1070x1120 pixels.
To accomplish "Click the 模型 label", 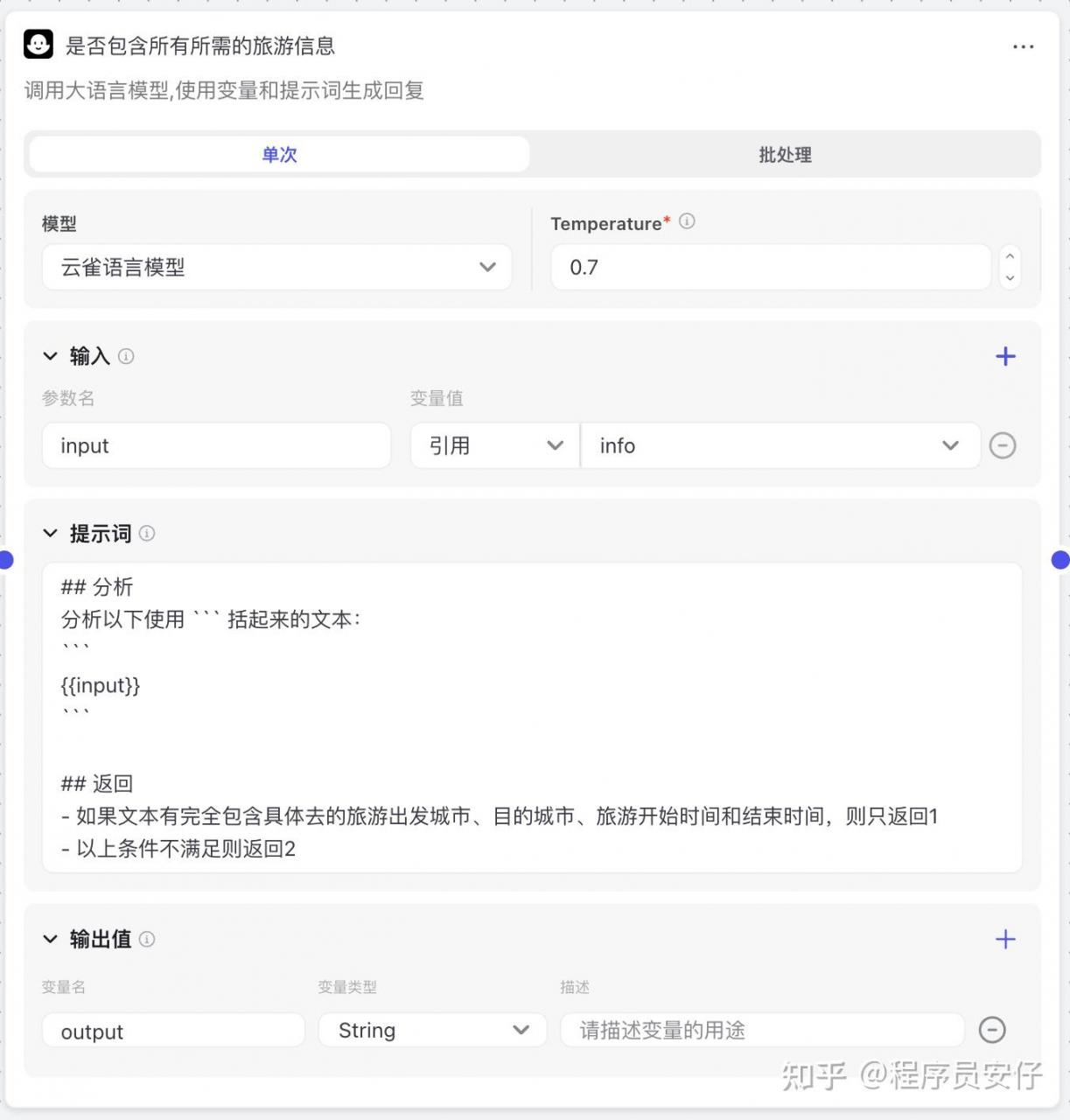I will [59, 224].
